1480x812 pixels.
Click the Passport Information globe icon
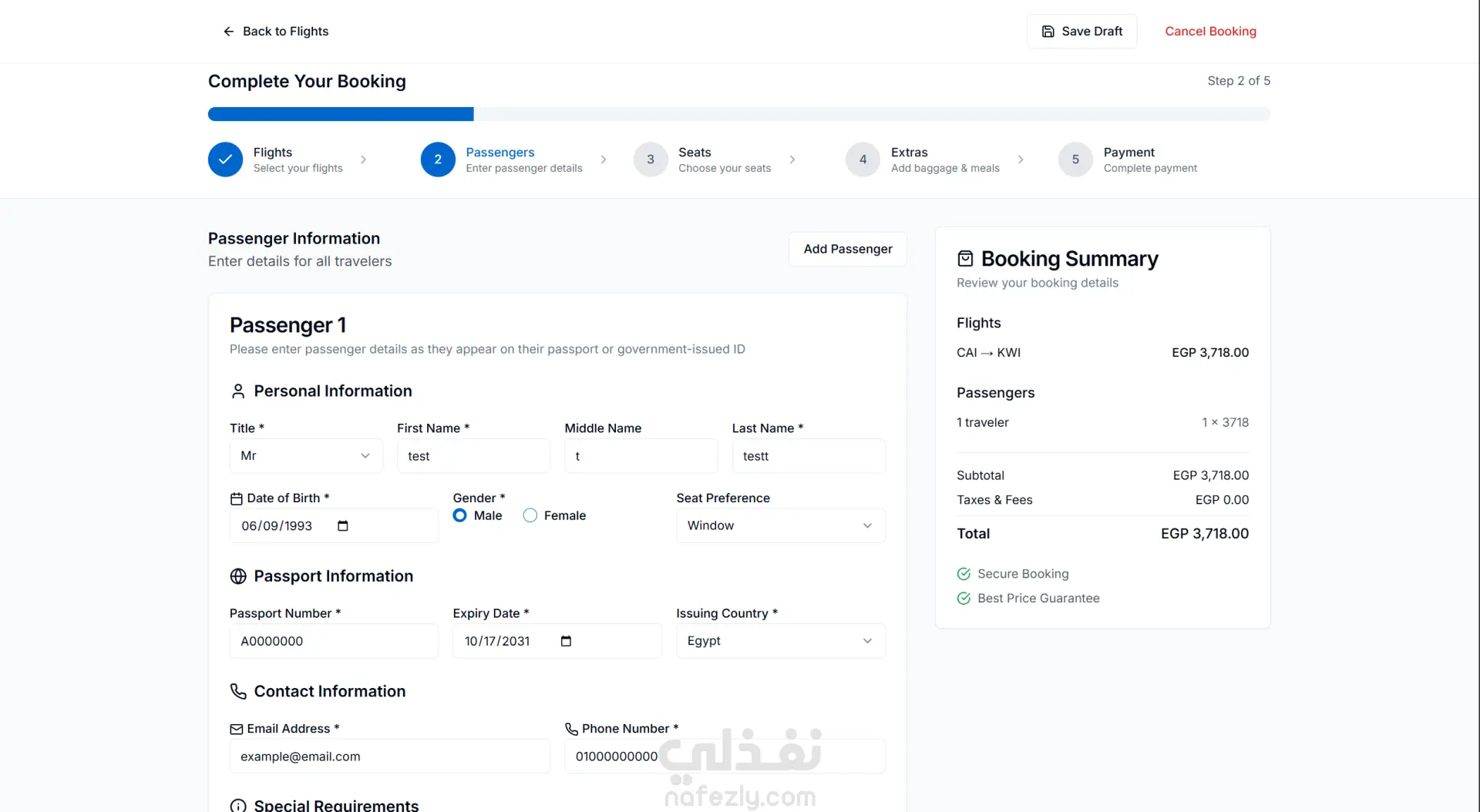coord(238,576)
